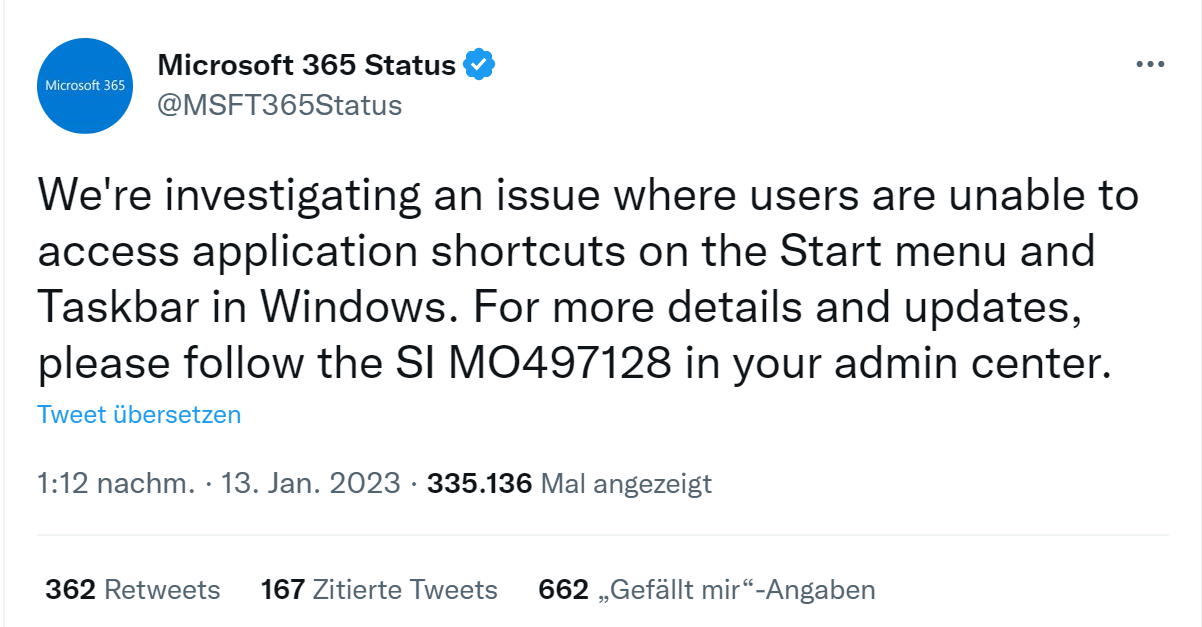Click the @MSFT365Status handle
This screenshot has height=627, width=1202.
pyautogui.click(x=280, y=105)
